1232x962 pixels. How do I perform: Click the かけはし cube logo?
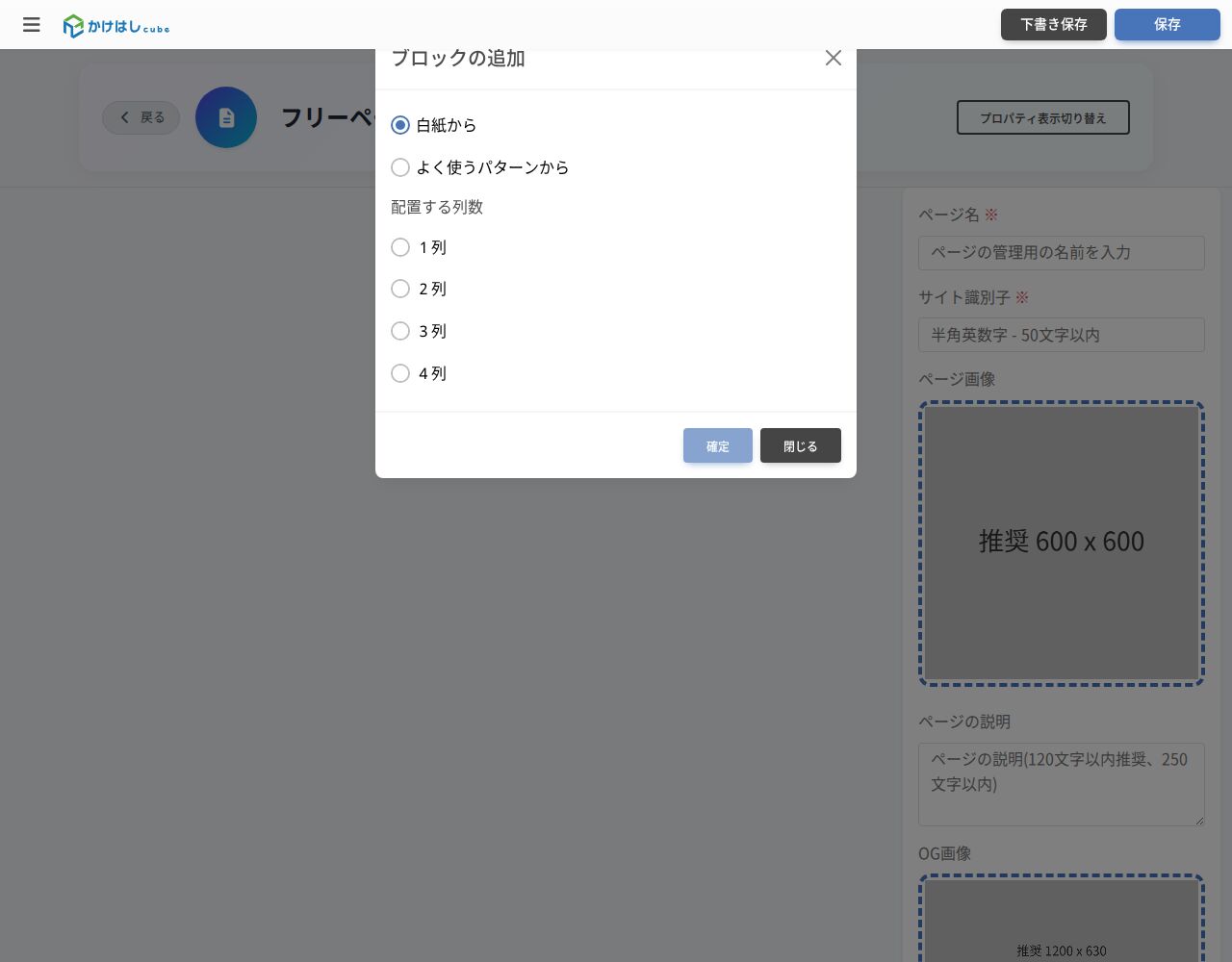tap(116, 26)
